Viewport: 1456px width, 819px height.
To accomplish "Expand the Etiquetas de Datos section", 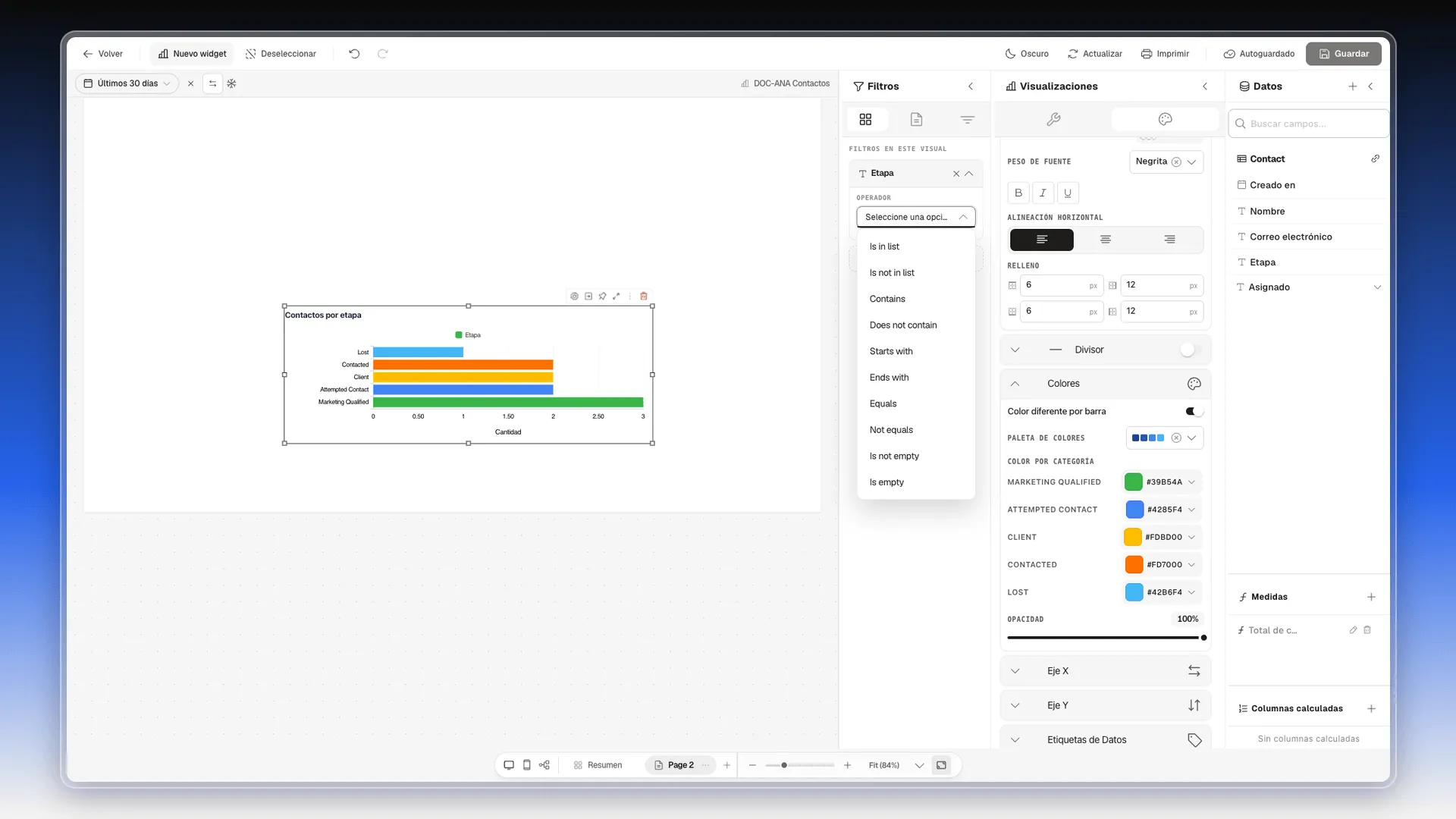I will [1105, 740].
